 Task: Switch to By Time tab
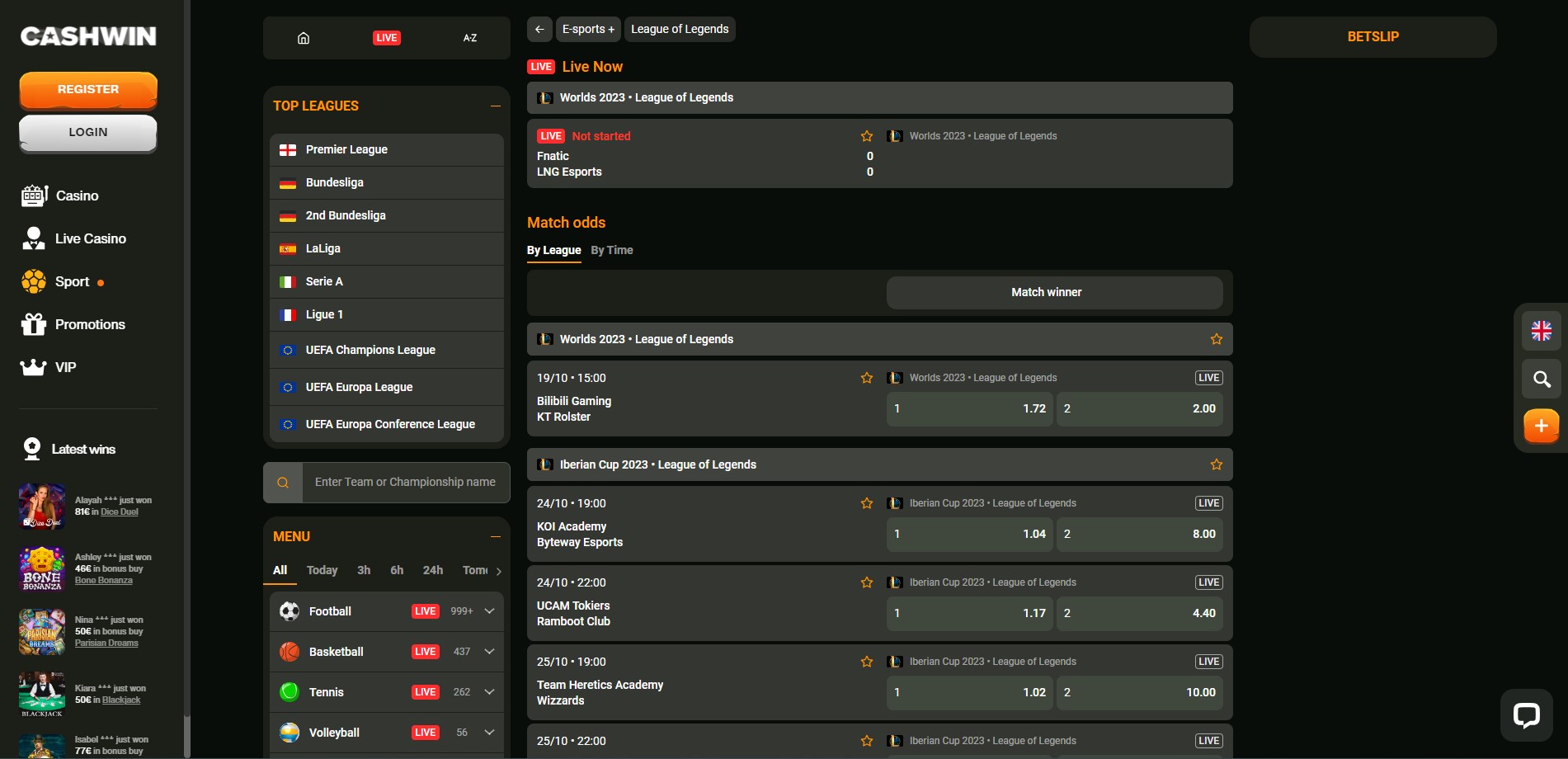pyautogui.click(x=612, y=250)
